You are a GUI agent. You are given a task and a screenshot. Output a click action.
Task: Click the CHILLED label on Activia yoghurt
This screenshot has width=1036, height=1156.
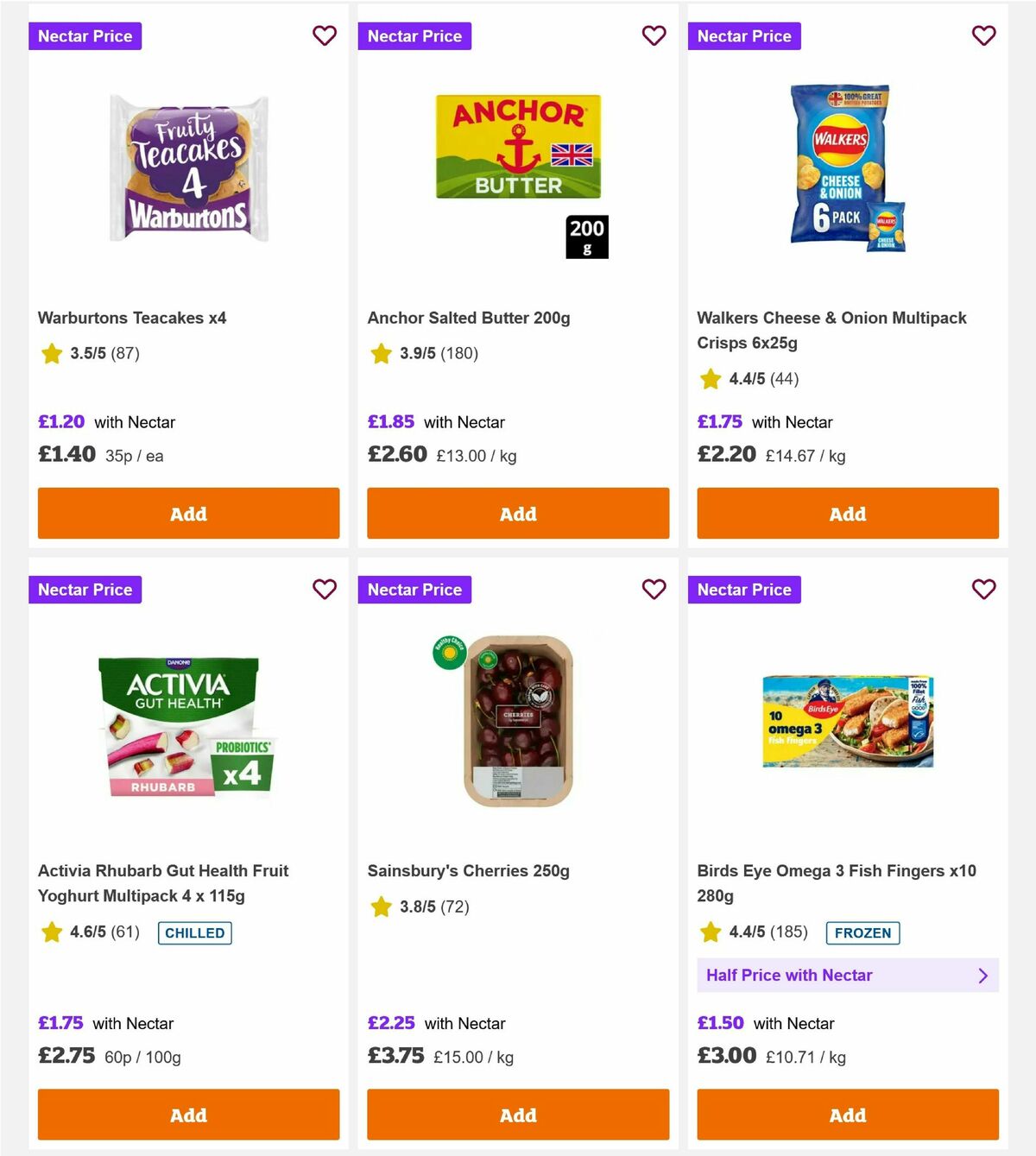[x=194, y=933]
